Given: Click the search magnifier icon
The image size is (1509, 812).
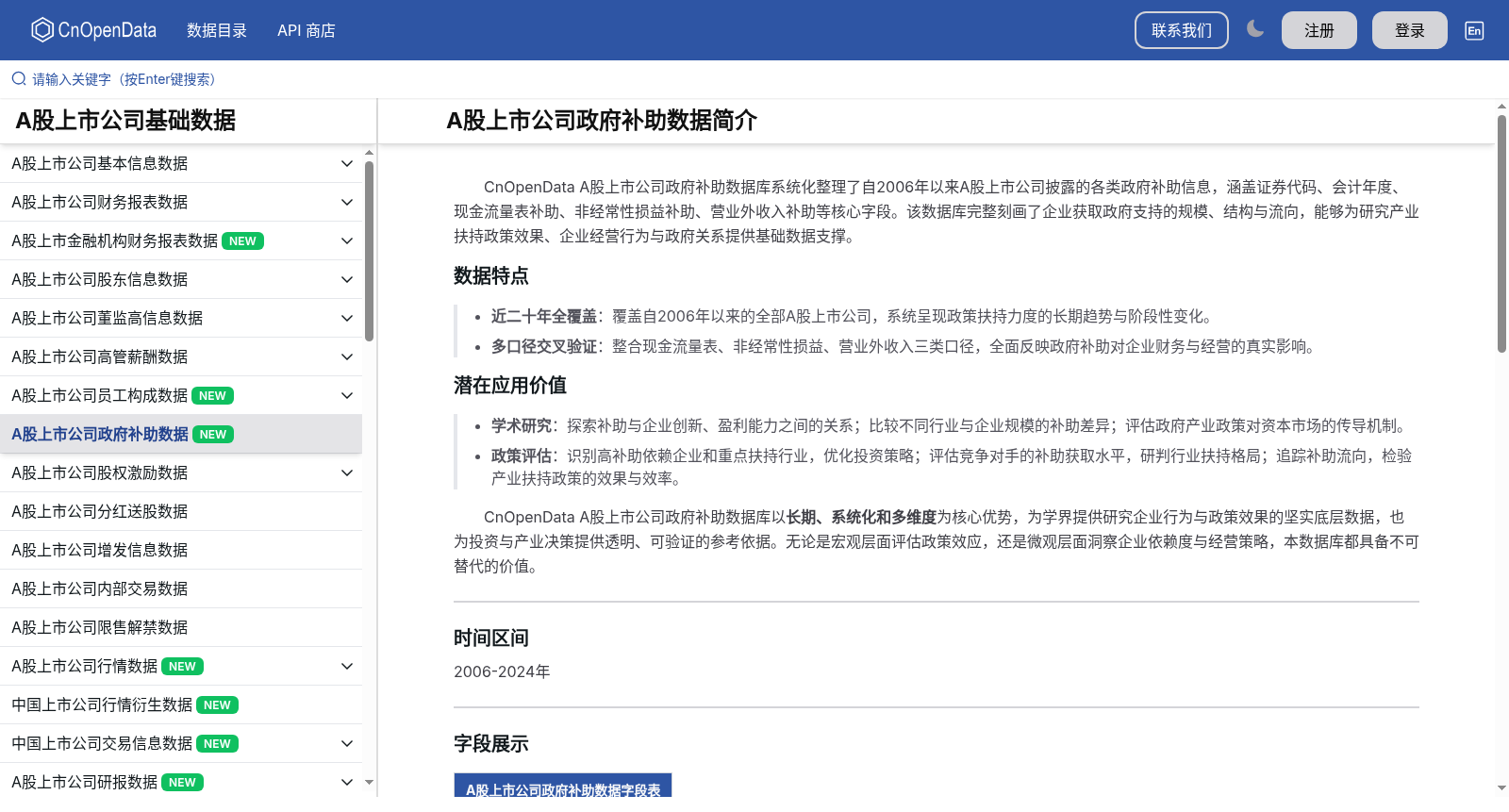Looking at the screenshot, I should click(19, 79).
